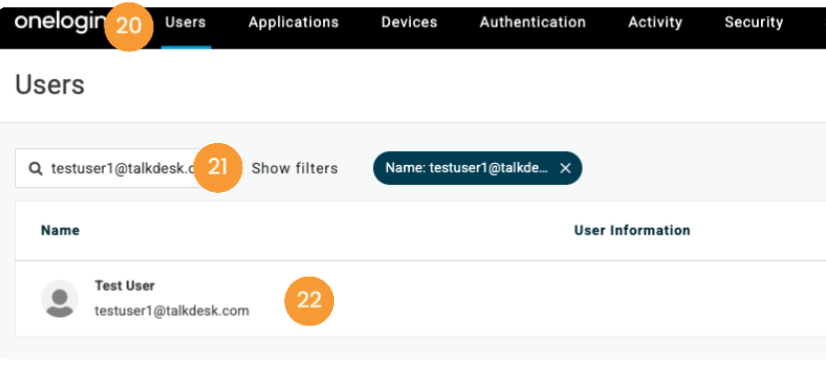Remove the Name filter with X

tap(565, 168)
